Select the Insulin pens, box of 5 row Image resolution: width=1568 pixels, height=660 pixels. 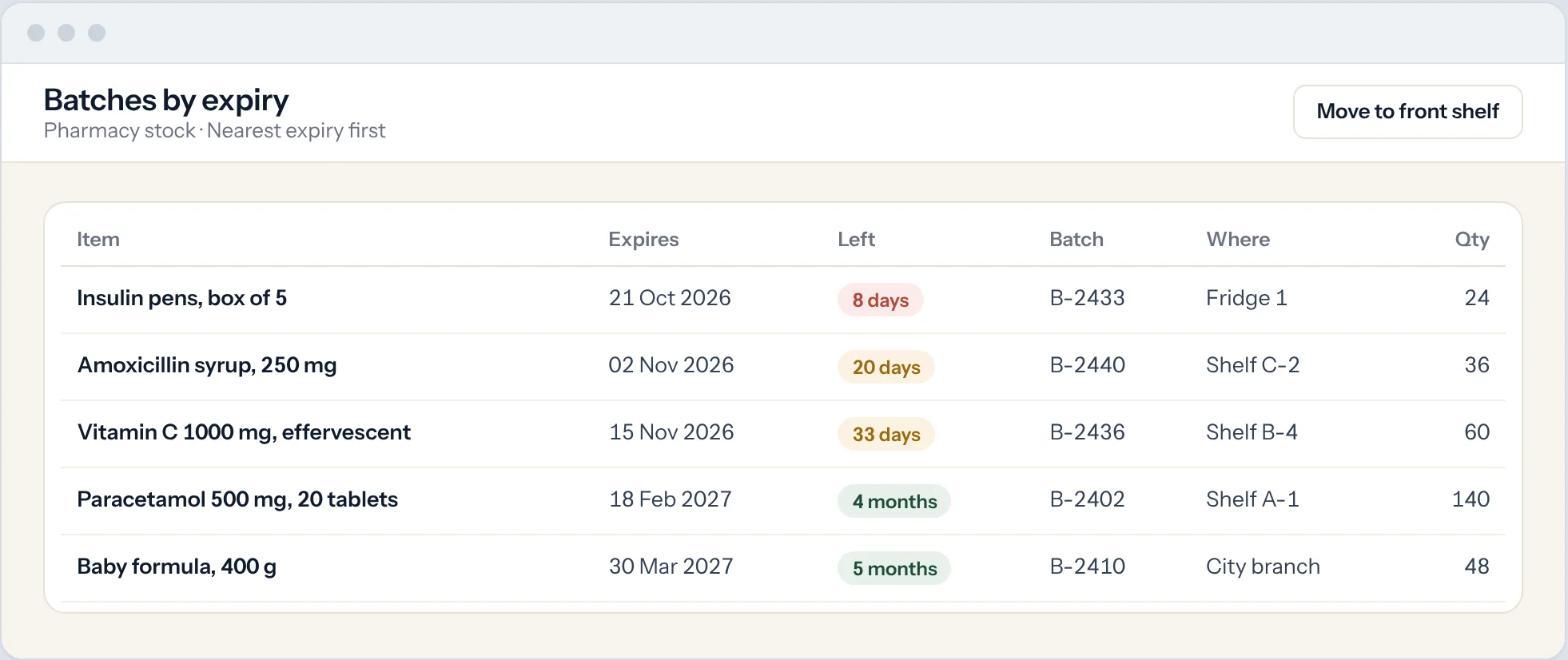pos(783,300)
